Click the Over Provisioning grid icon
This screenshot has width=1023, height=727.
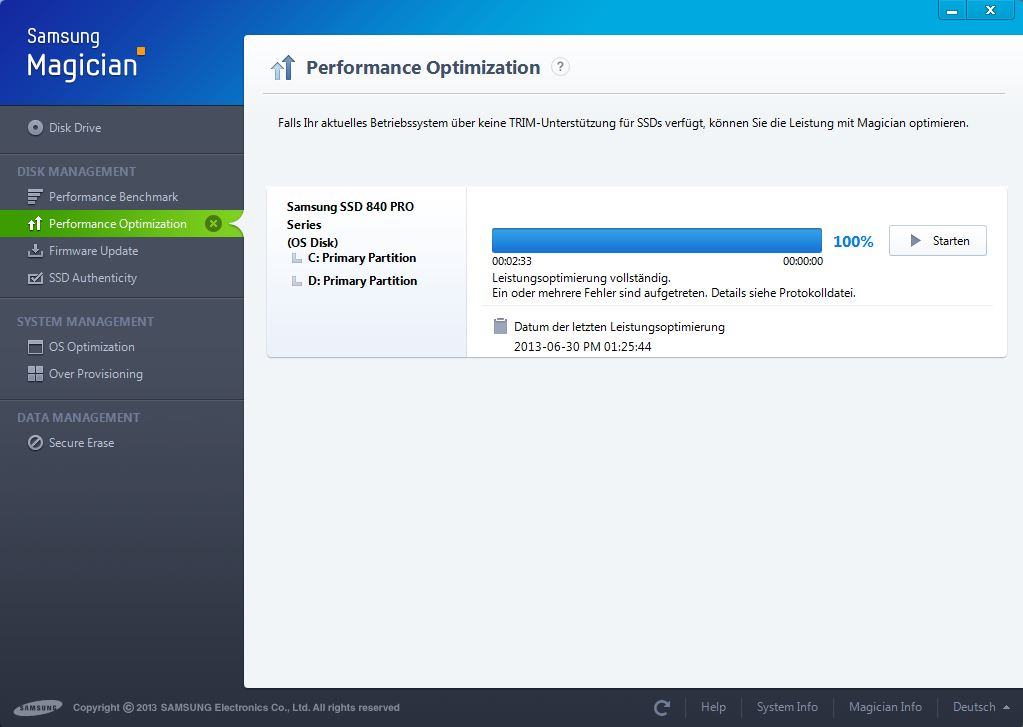(35, 374)
